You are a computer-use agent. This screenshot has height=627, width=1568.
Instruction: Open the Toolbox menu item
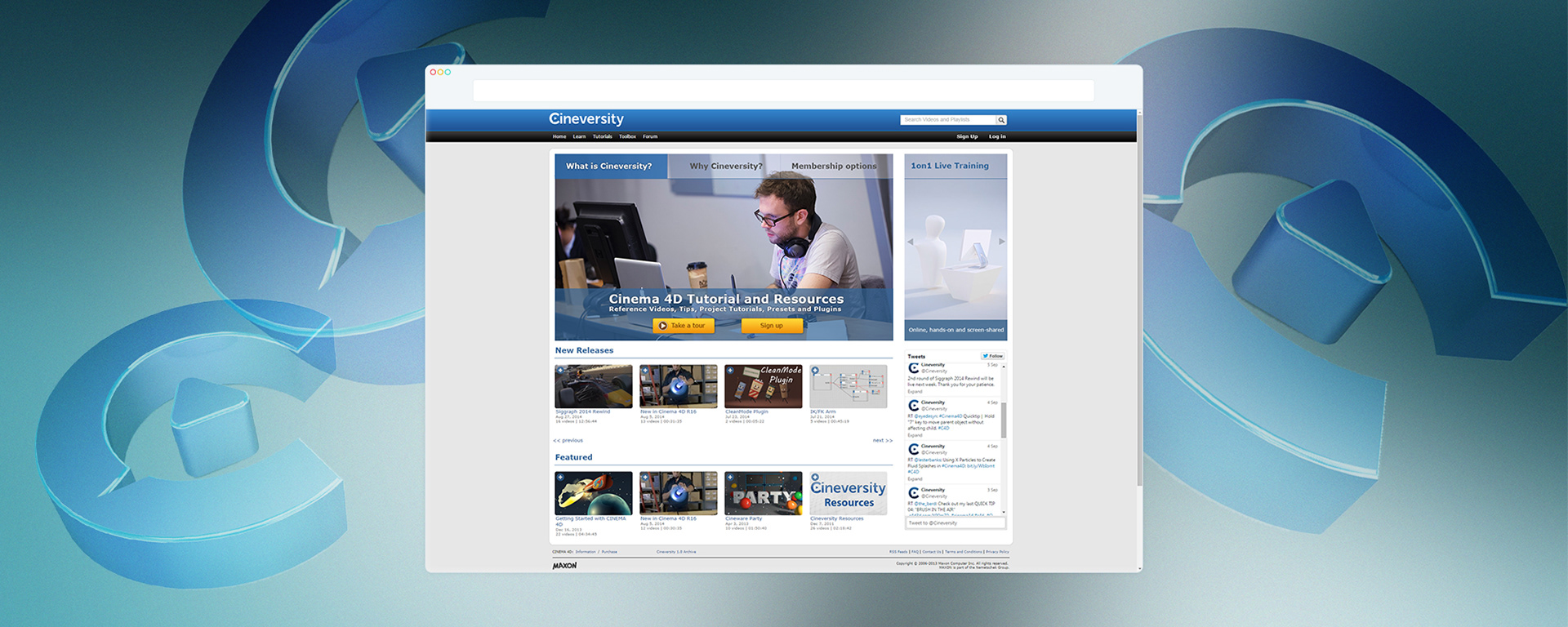point(627,137)
